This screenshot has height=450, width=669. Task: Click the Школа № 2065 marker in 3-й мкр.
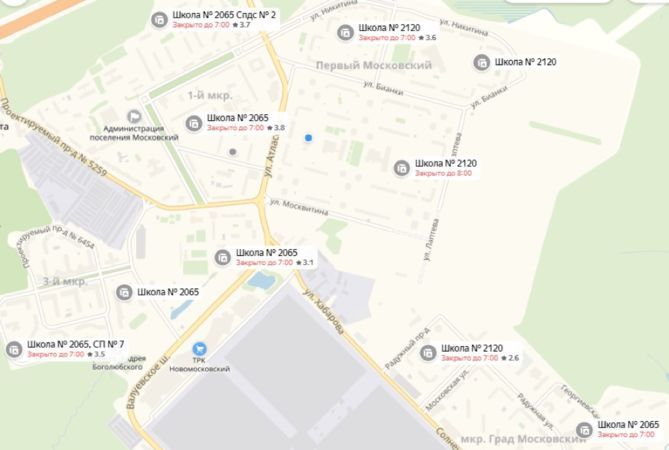coord(124,293)
